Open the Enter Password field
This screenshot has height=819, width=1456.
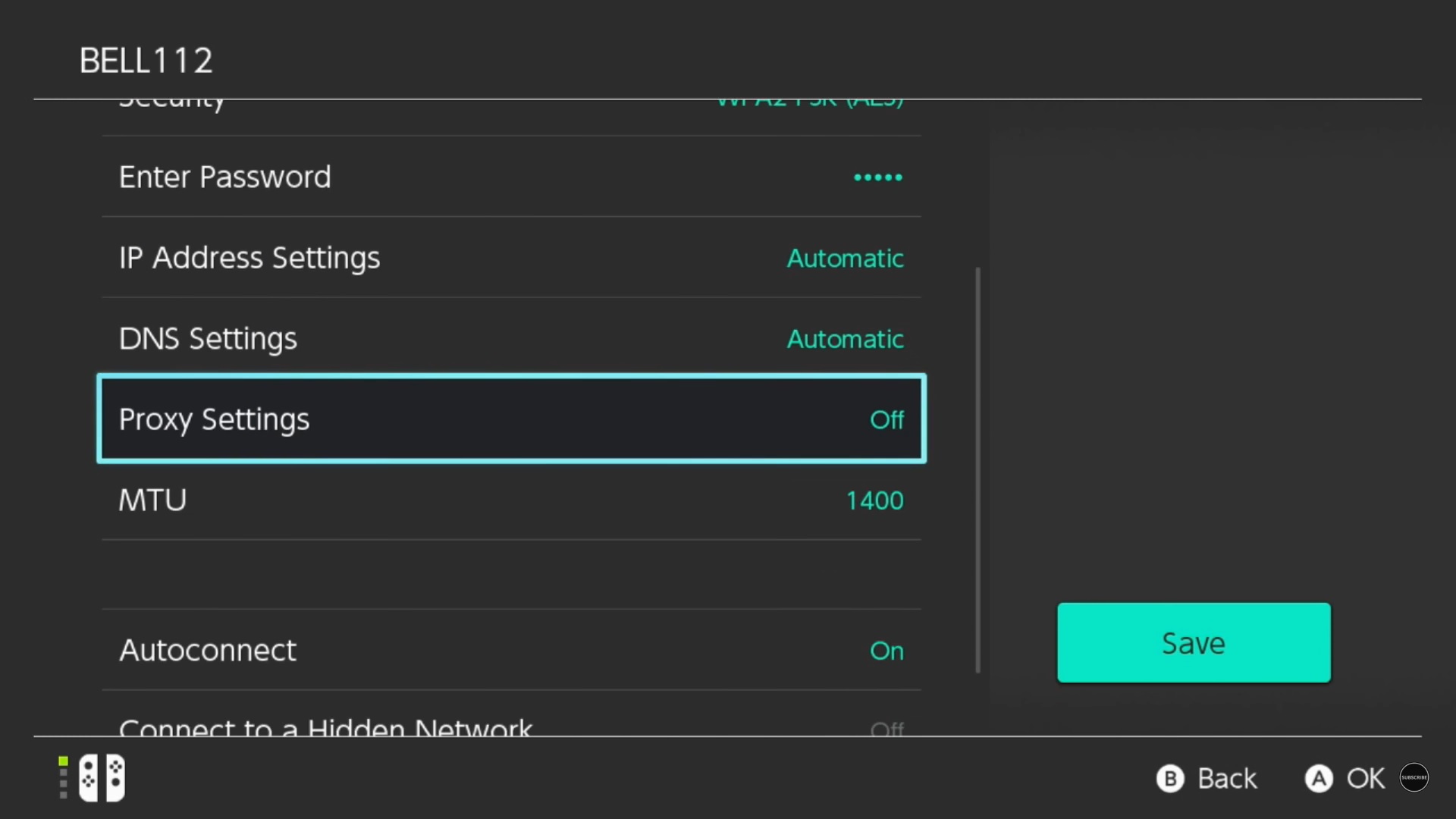point(511,177)
